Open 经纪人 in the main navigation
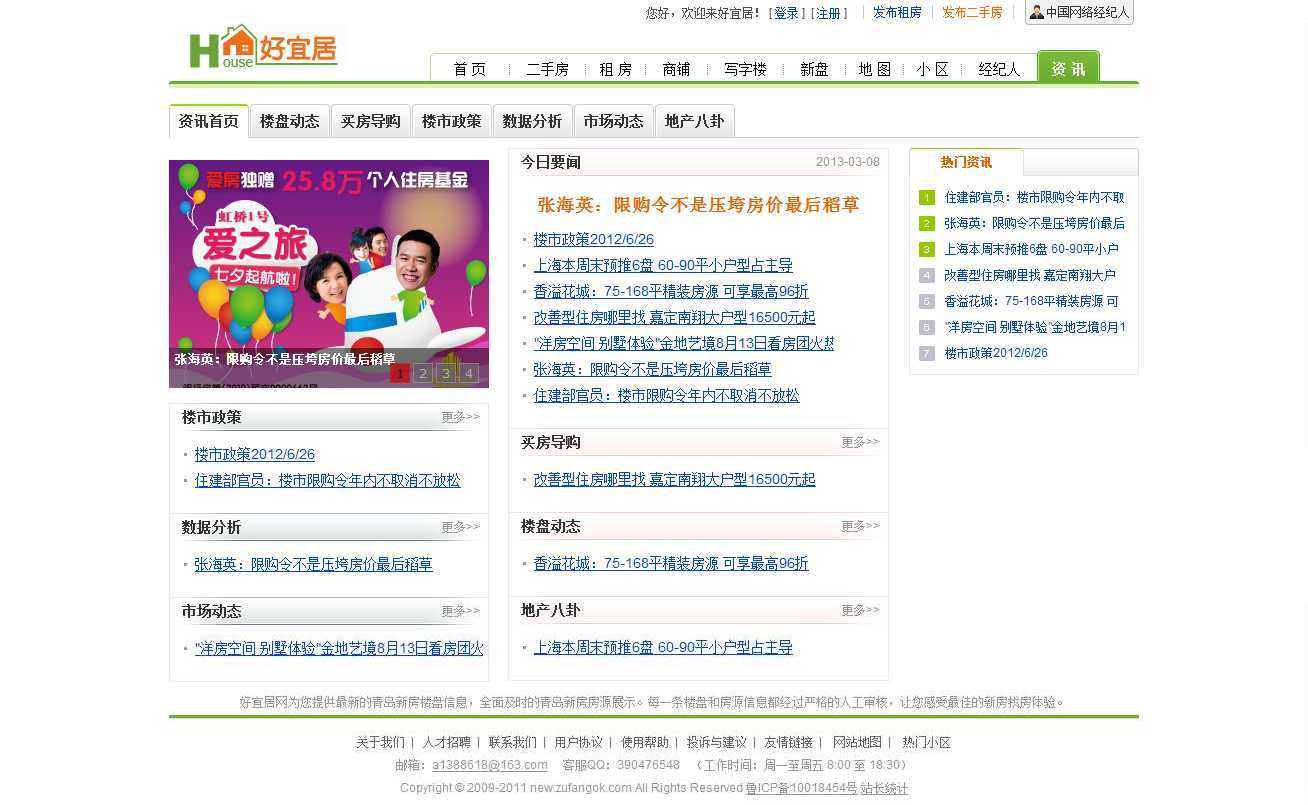 [x=999, y=69]
